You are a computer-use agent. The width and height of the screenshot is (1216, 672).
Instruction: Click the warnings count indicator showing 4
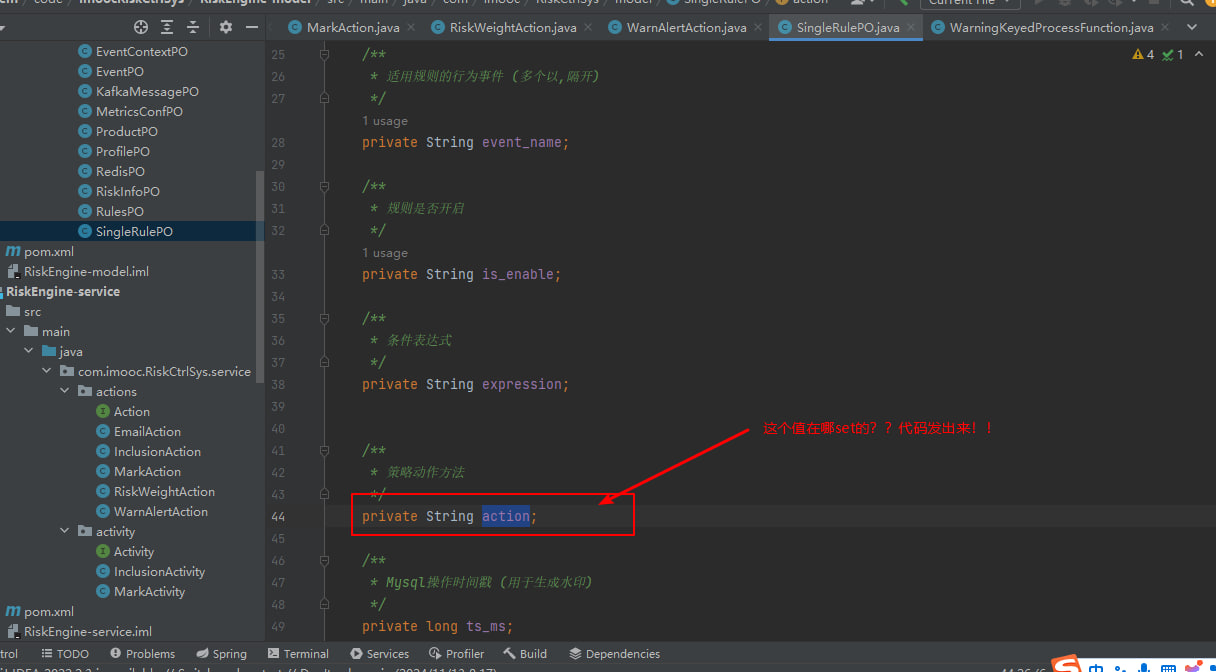coord(1143,54)
